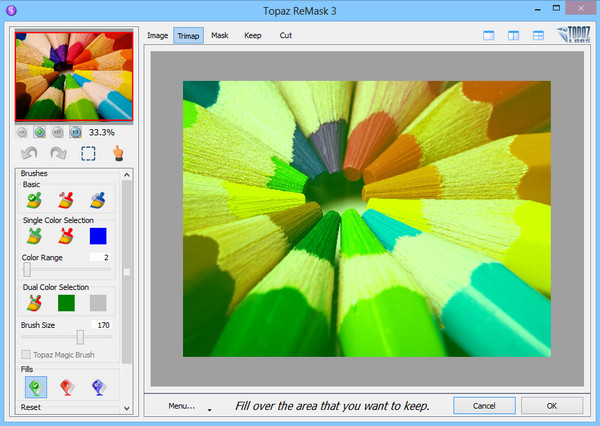Open the Keep tab
Viewport: 600px width, 426px height.
click(253, 35)
